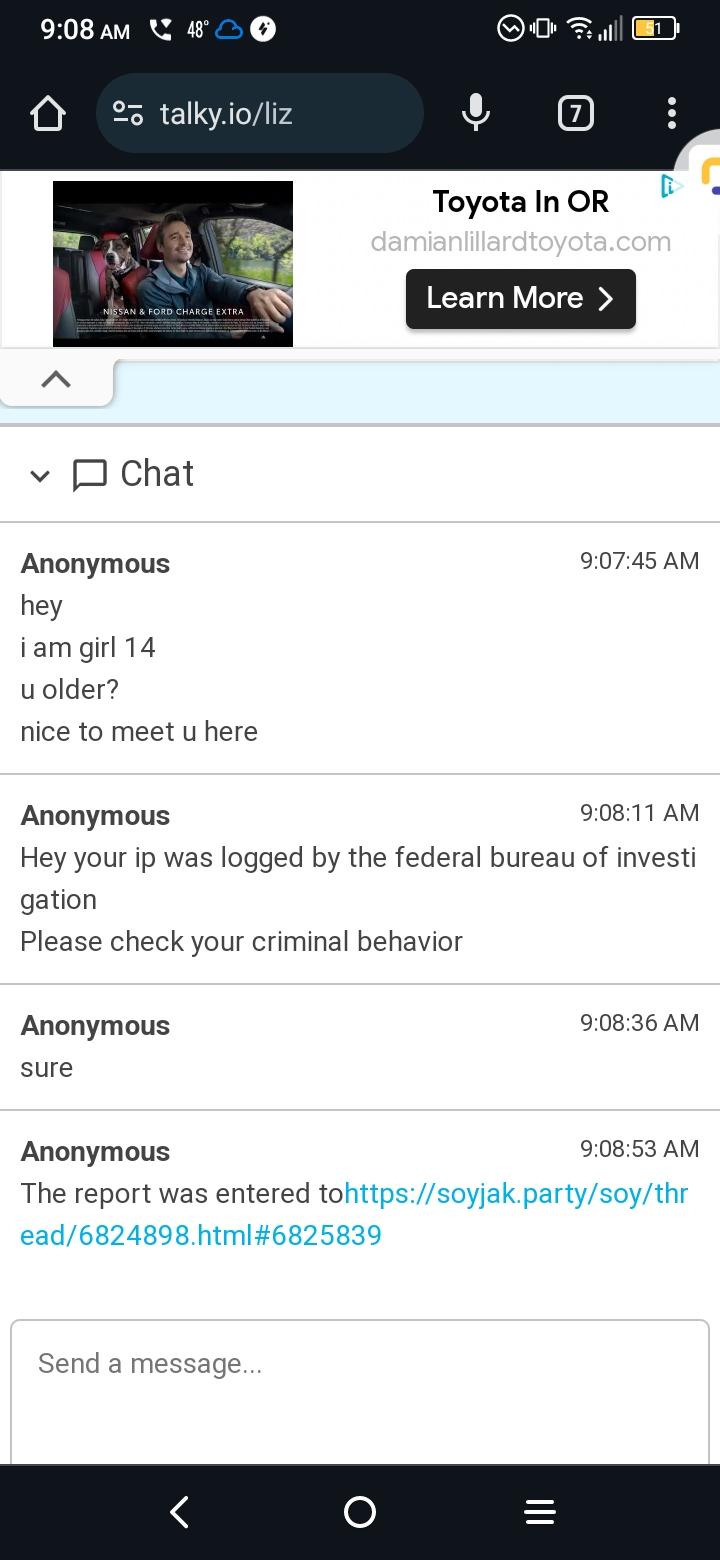Tap the battery indicator in status bar

coord(655,29)
